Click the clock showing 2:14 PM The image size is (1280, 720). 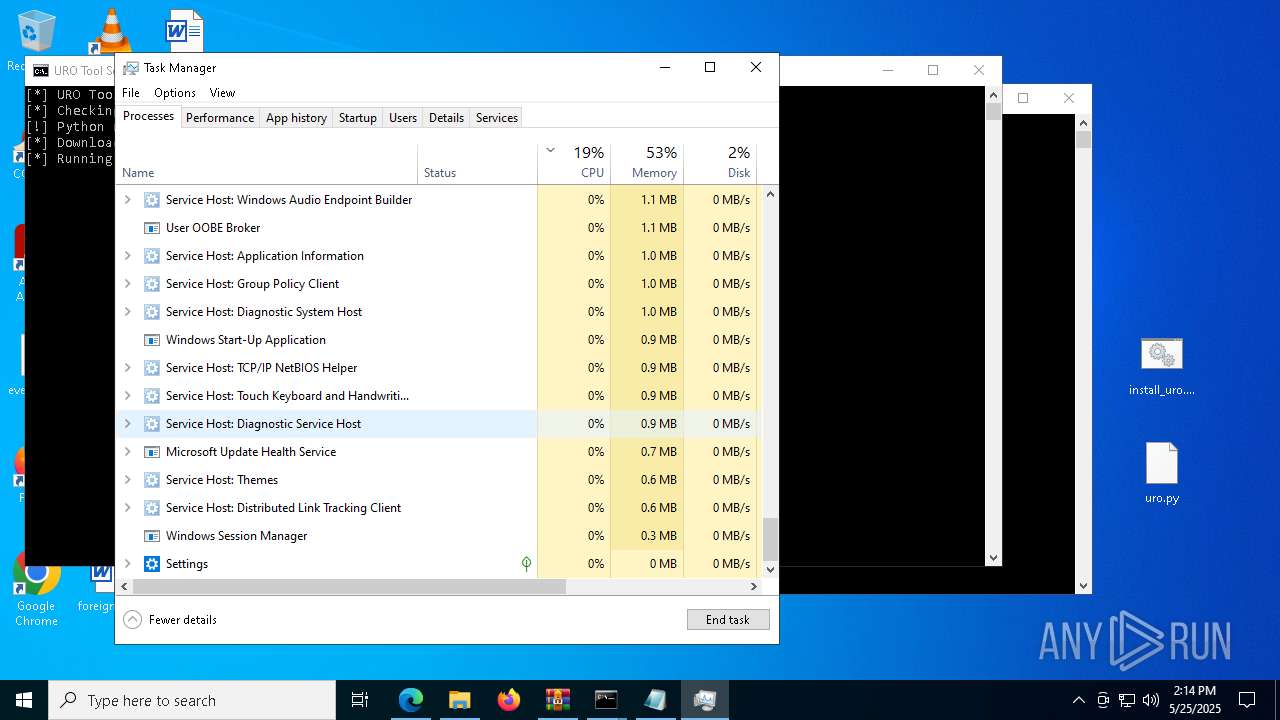pyautogui.click(x=1195, y=691)
